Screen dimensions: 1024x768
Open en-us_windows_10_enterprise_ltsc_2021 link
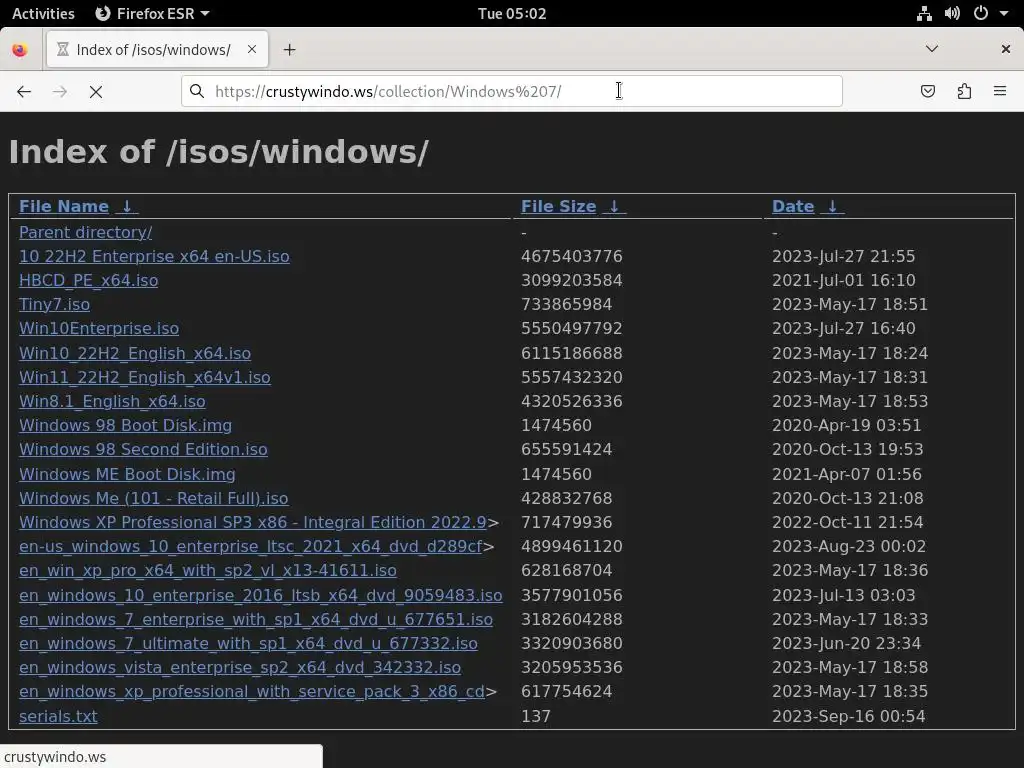tap(251, 546)
